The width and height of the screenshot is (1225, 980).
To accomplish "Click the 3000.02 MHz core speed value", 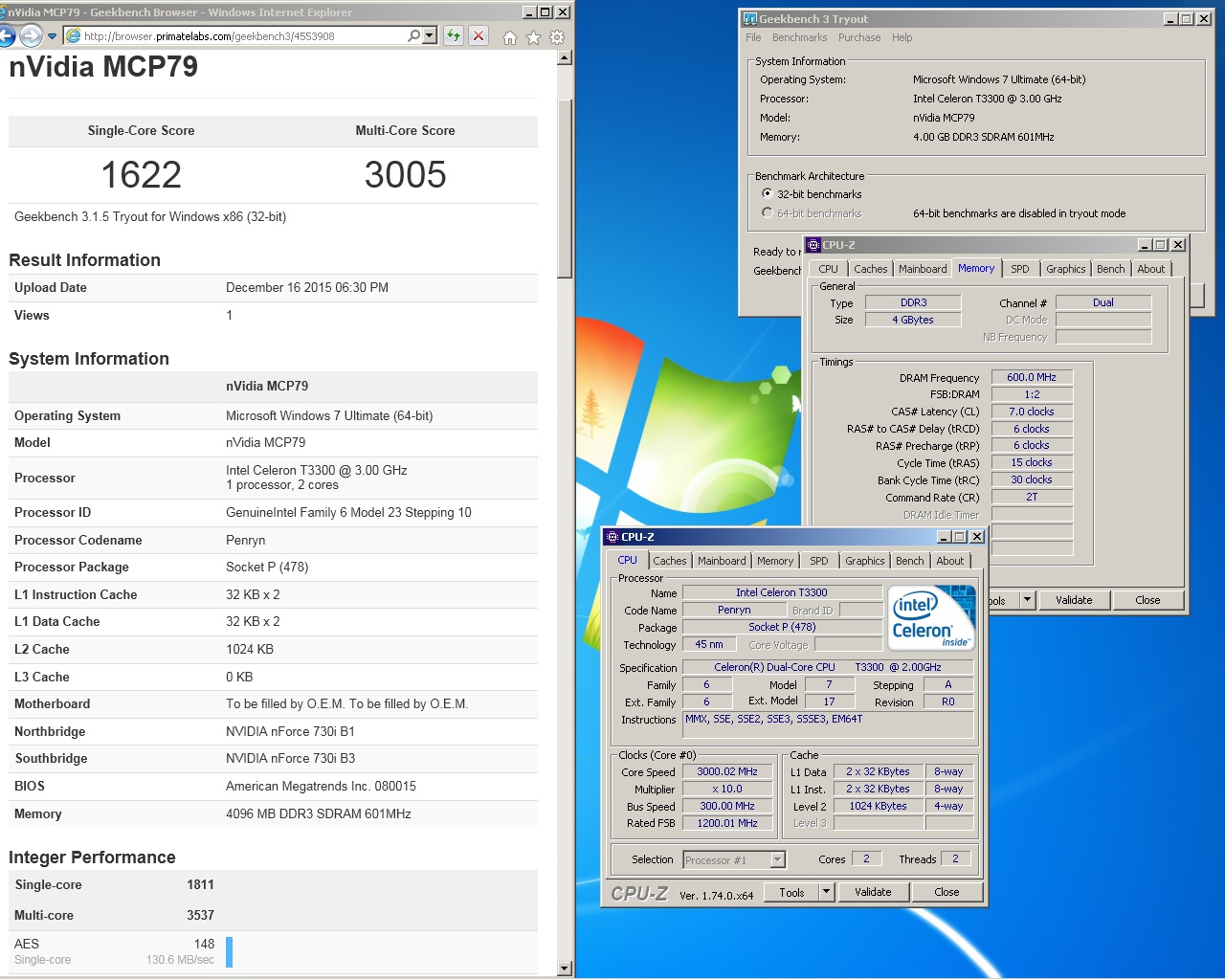I will coord(726,771).
